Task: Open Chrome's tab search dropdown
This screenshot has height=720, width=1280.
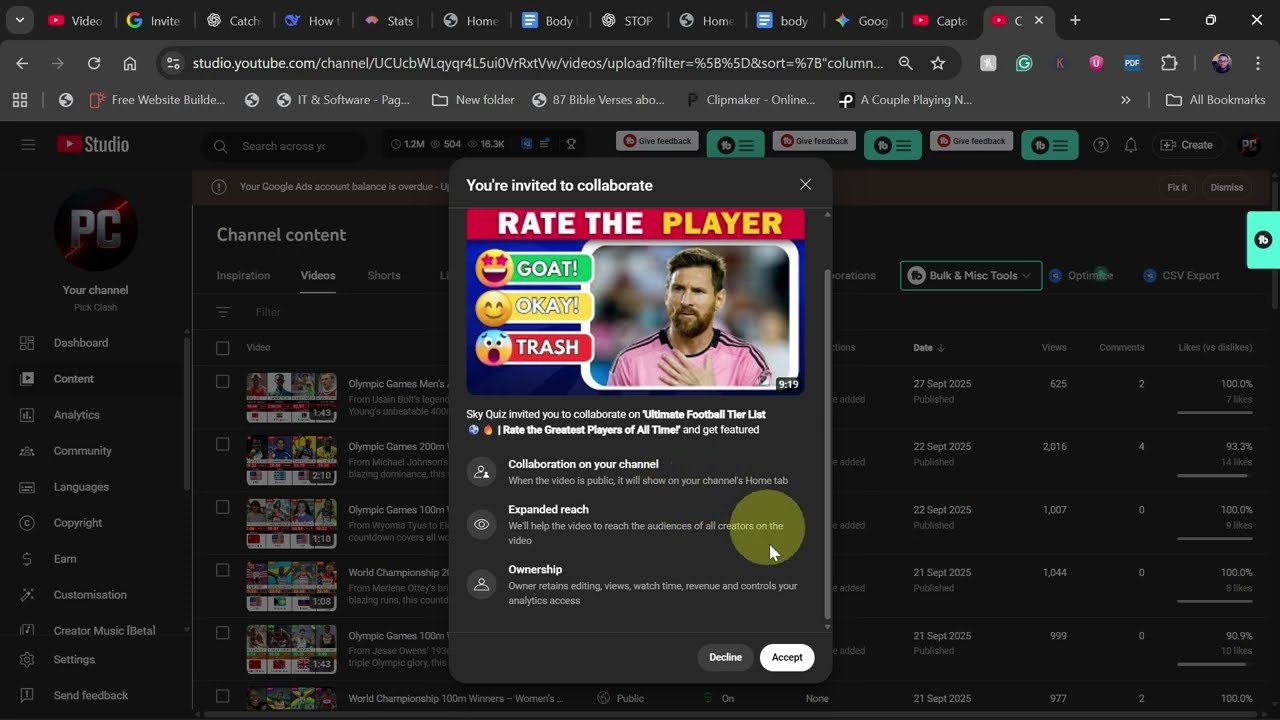Action: tap(20, 20)
